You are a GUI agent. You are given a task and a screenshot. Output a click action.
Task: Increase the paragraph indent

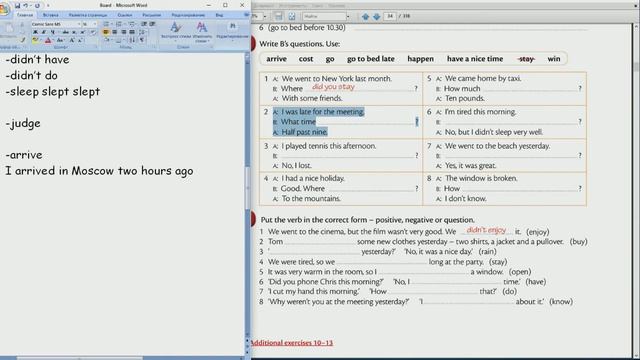tap(152, 24)
